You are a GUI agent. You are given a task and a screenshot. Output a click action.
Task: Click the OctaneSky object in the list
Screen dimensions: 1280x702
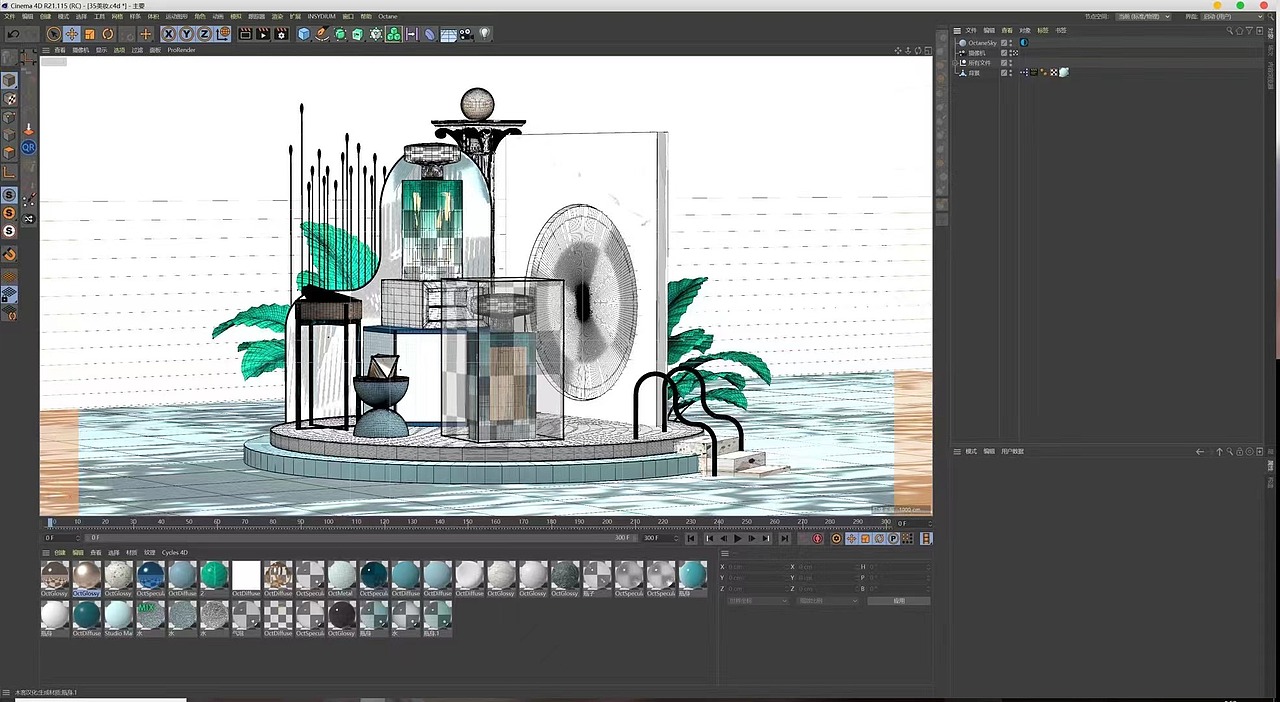[981, 43]
